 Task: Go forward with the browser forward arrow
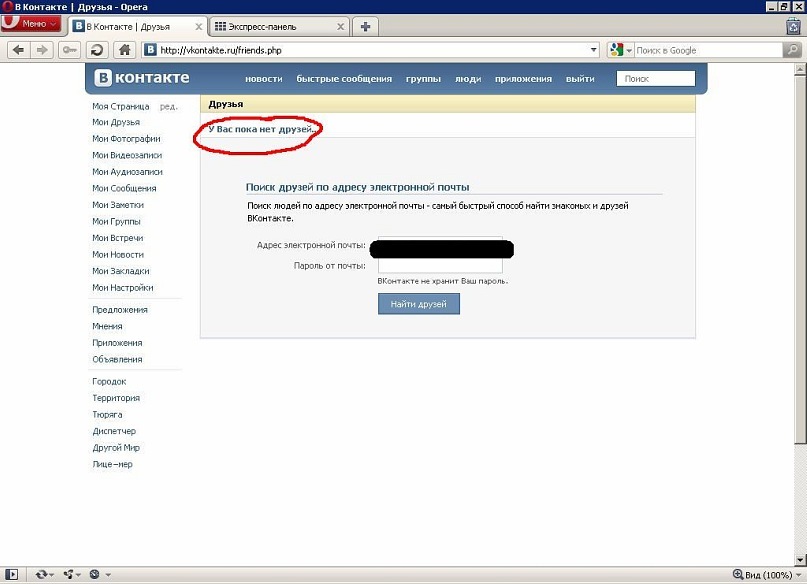tap(42, 50)
